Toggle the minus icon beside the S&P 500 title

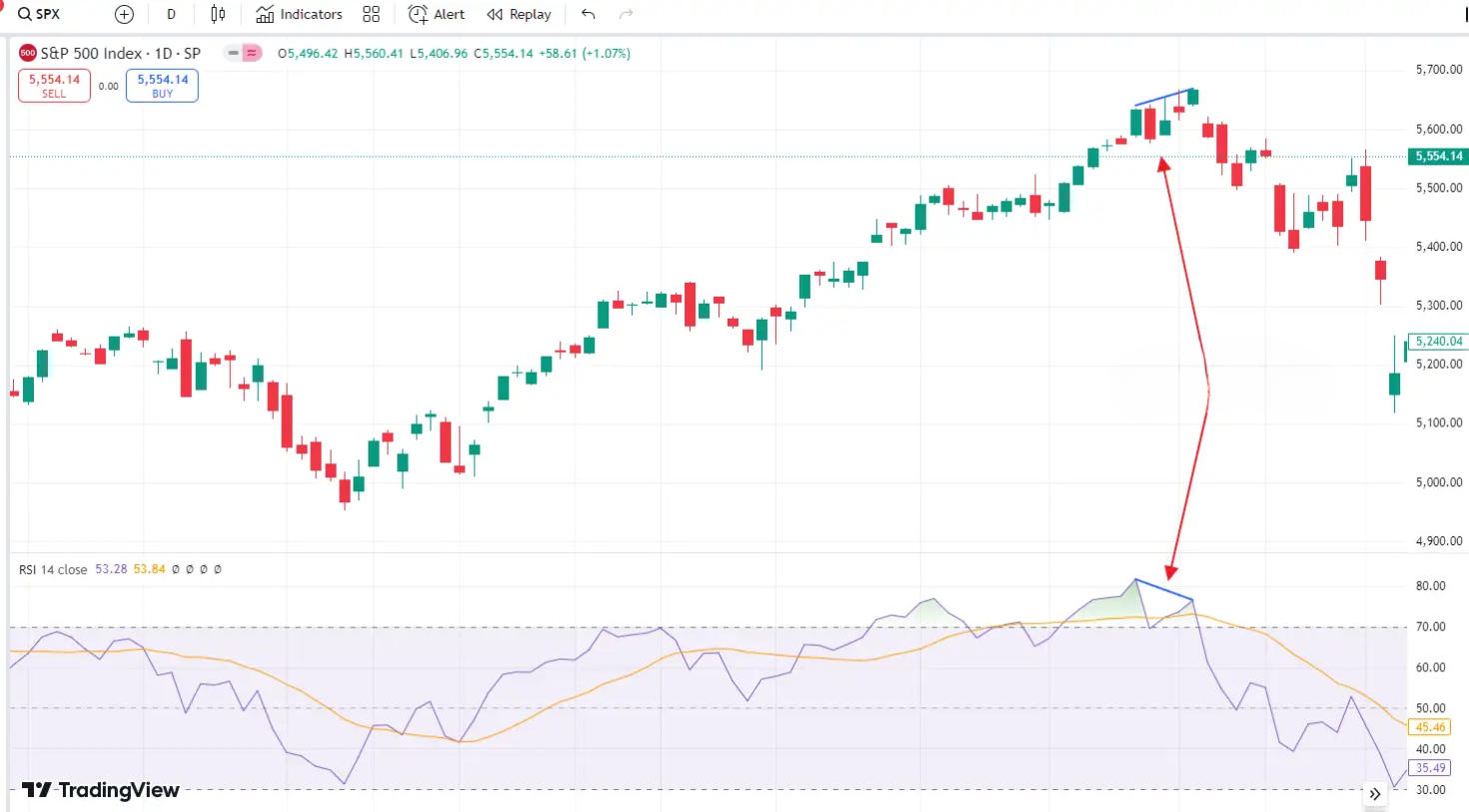pyautogui.click(x=231, y=52)
